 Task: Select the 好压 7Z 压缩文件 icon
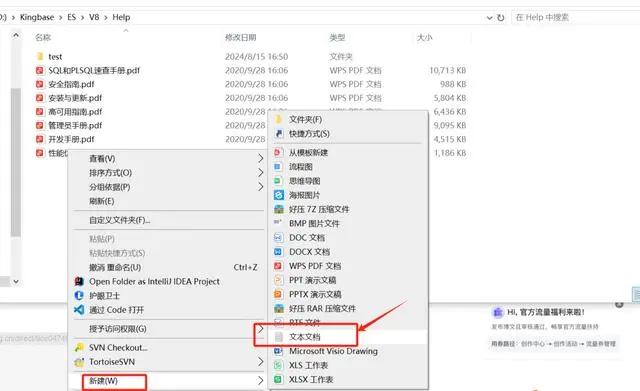pyautogui.click(x=279, y=209)
